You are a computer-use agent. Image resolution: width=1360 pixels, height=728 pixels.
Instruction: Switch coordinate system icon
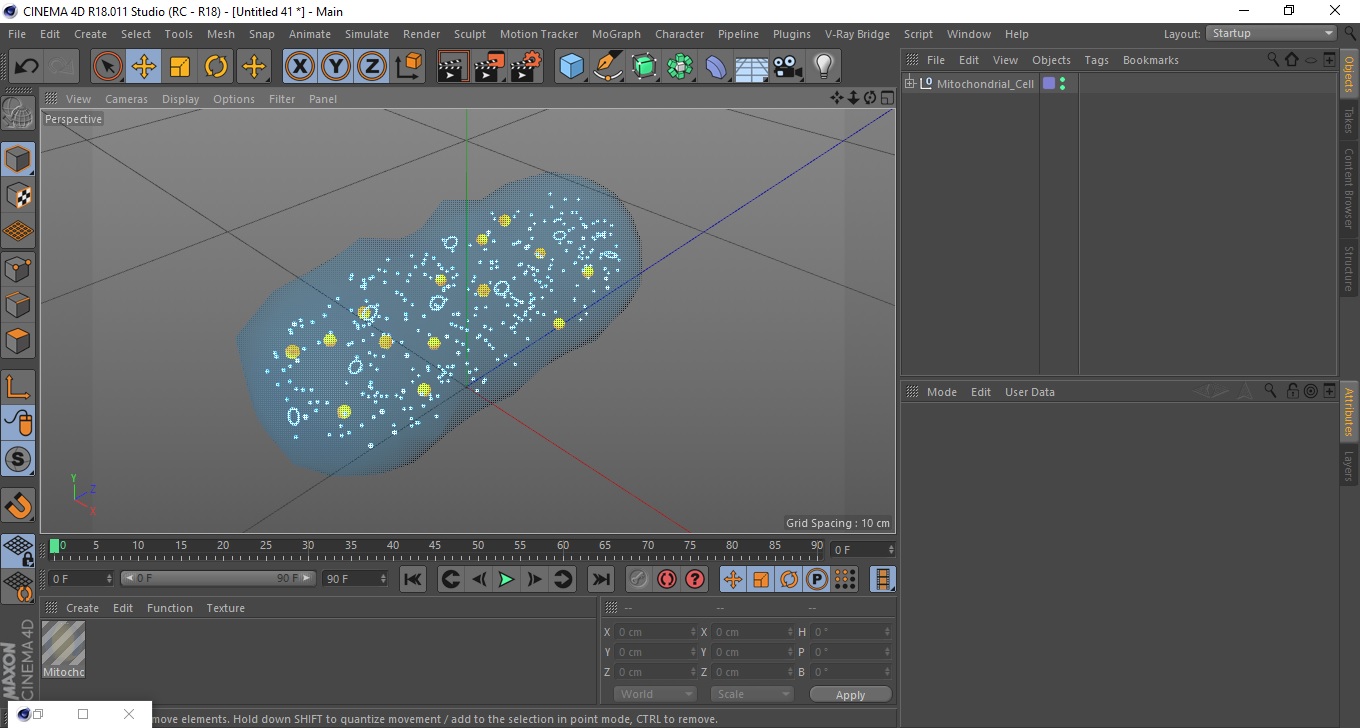[408, 67]
